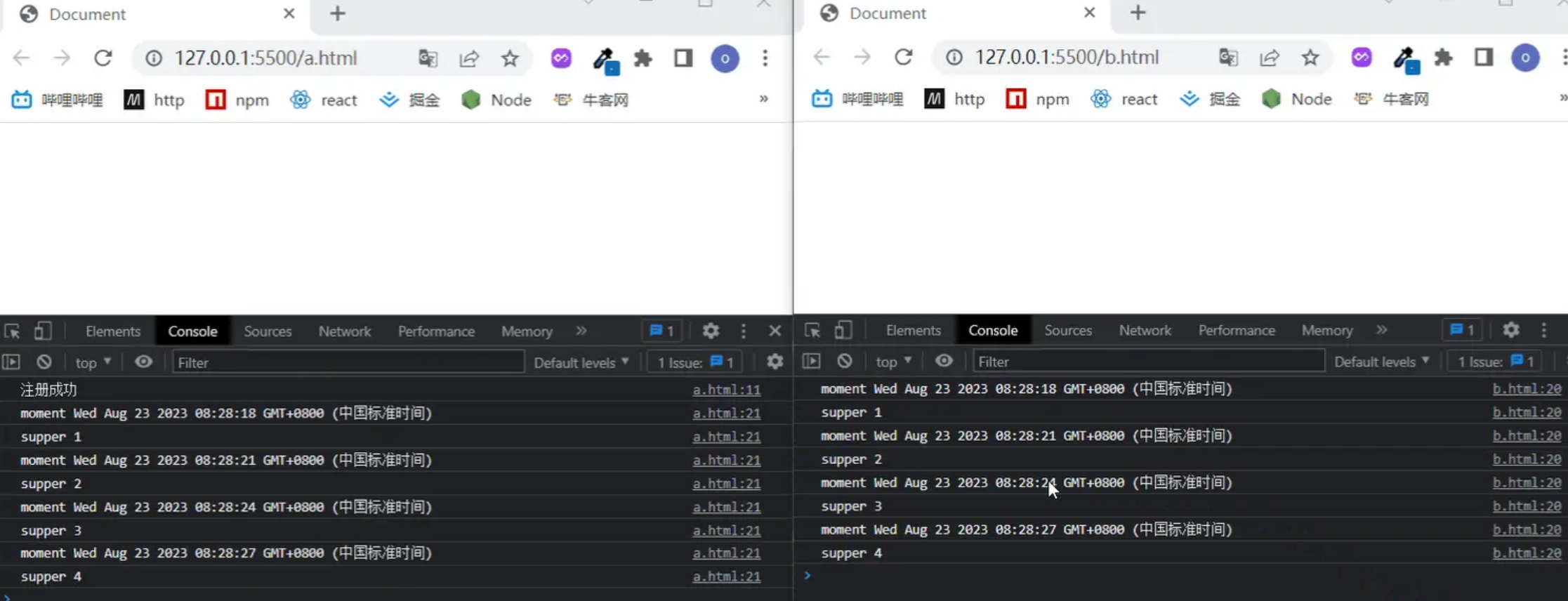The image size is (1568, 601).
Task: Expand the top context selector in right console
Action: click(x=892, y=361)
